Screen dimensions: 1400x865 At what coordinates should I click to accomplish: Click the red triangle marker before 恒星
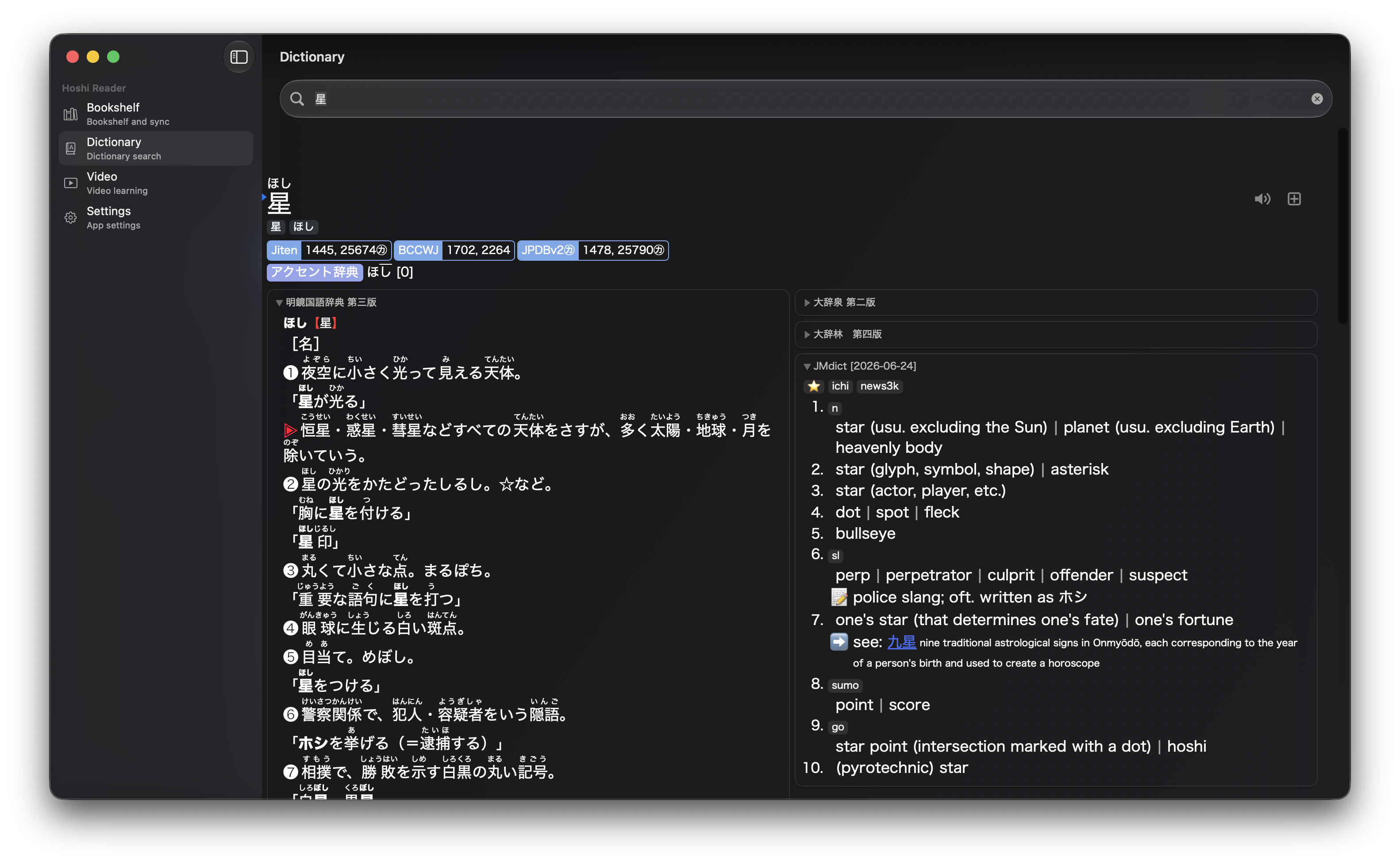coord(290,430)
